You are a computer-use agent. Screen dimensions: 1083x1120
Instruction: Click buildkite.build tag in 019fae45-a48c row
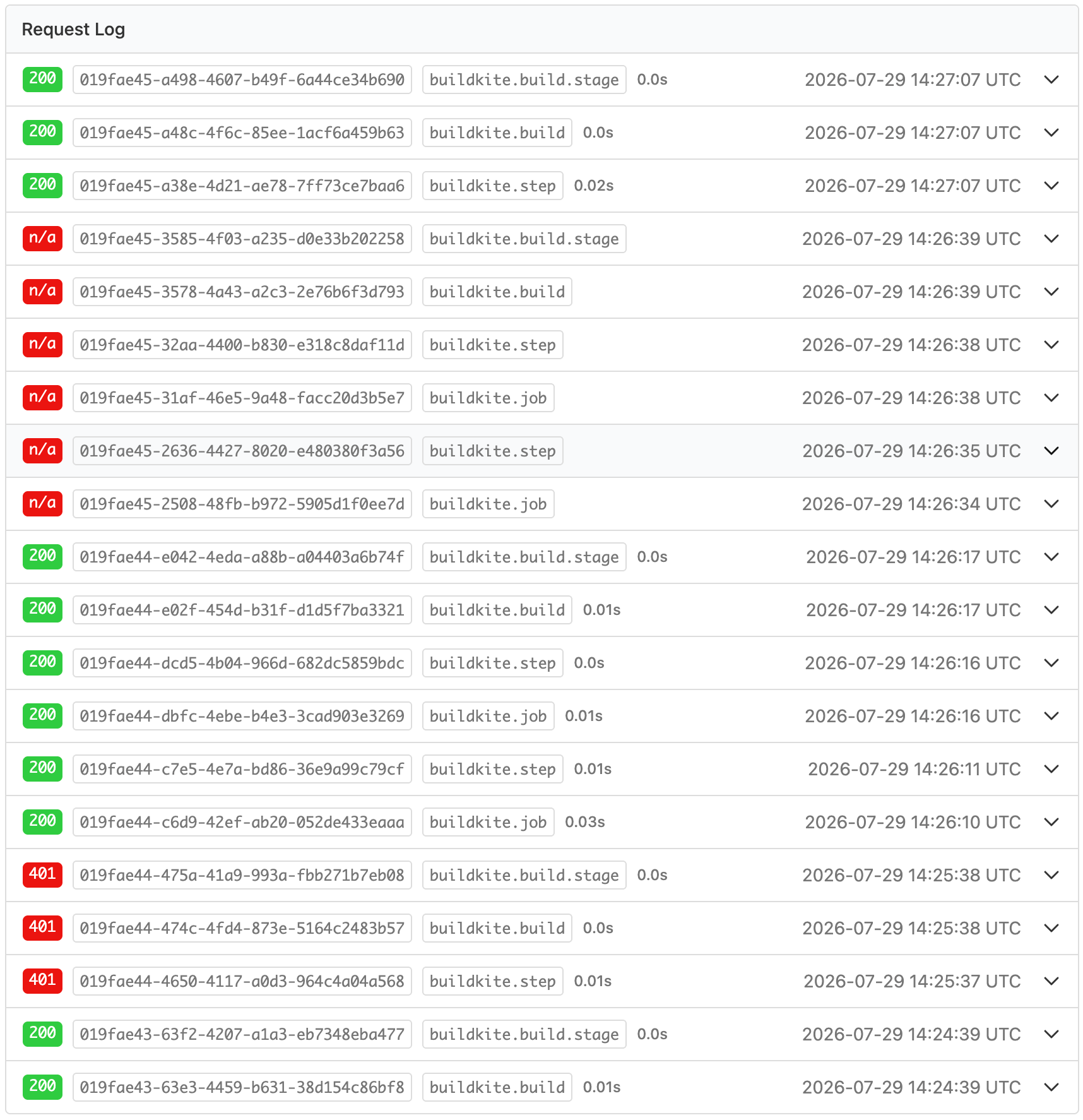(497, 133)
